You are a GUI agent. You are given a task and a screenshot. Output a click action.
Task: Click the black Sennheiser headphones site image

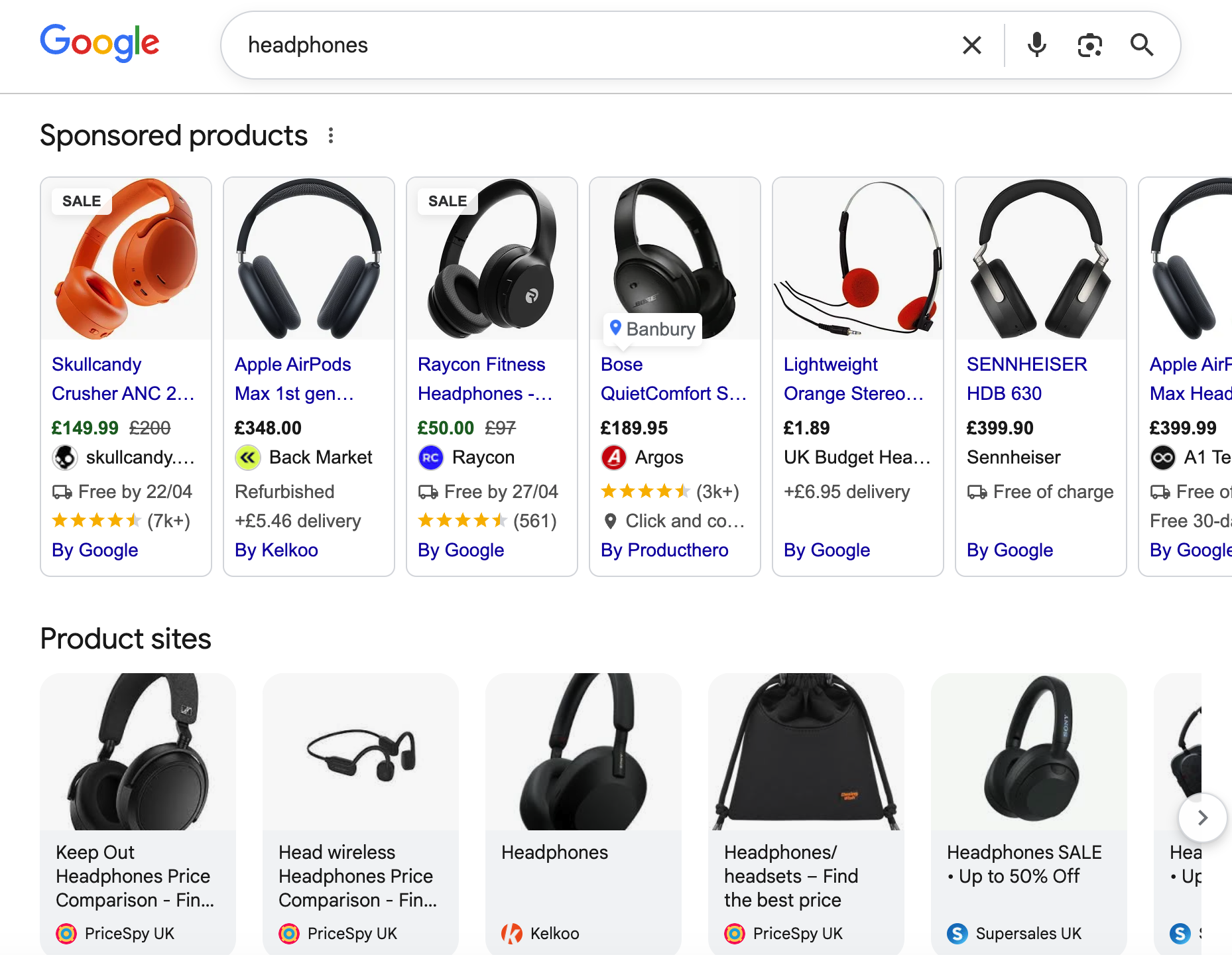[x=138, y=752]
